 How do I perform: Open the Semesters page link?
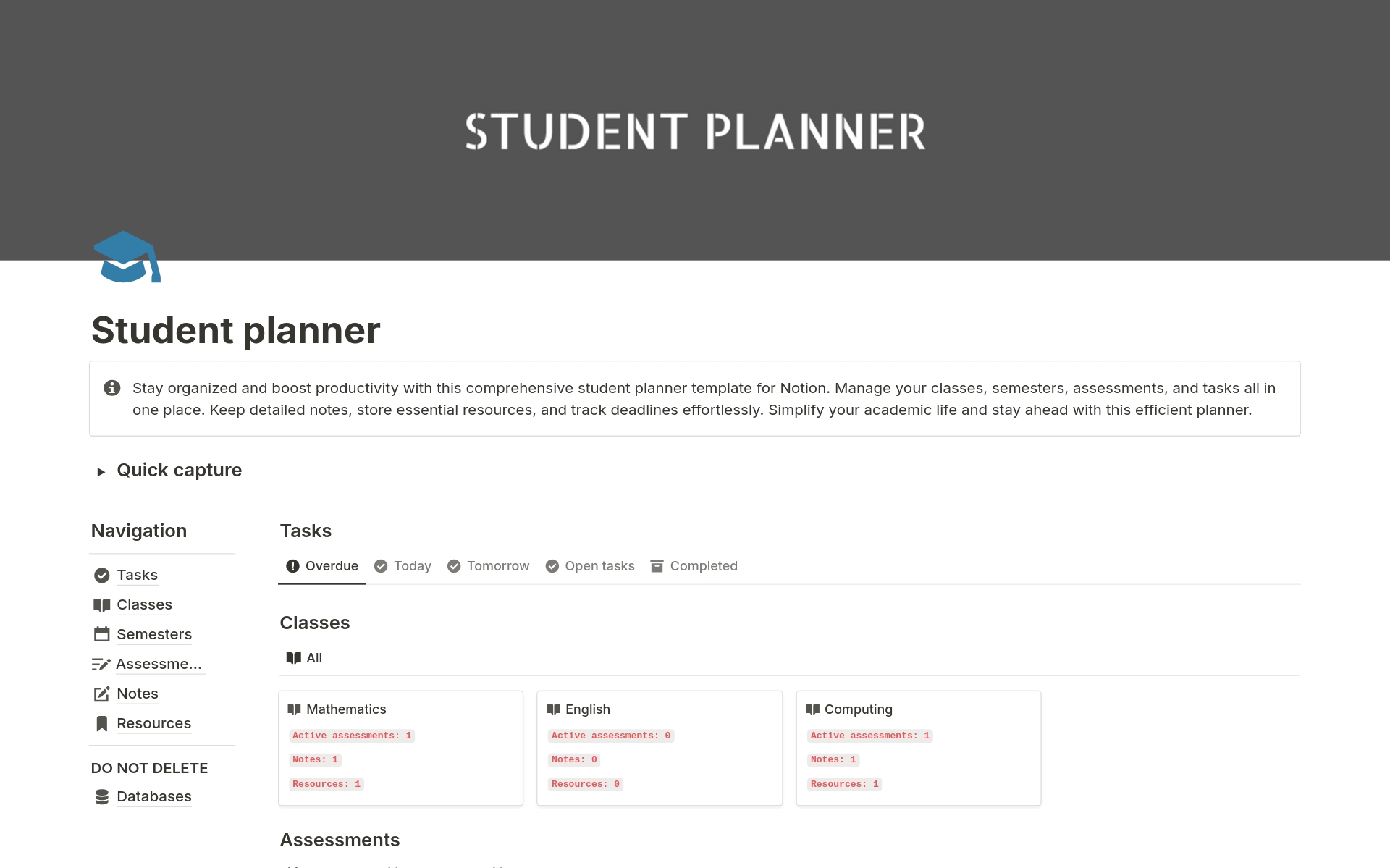[154, 635]
